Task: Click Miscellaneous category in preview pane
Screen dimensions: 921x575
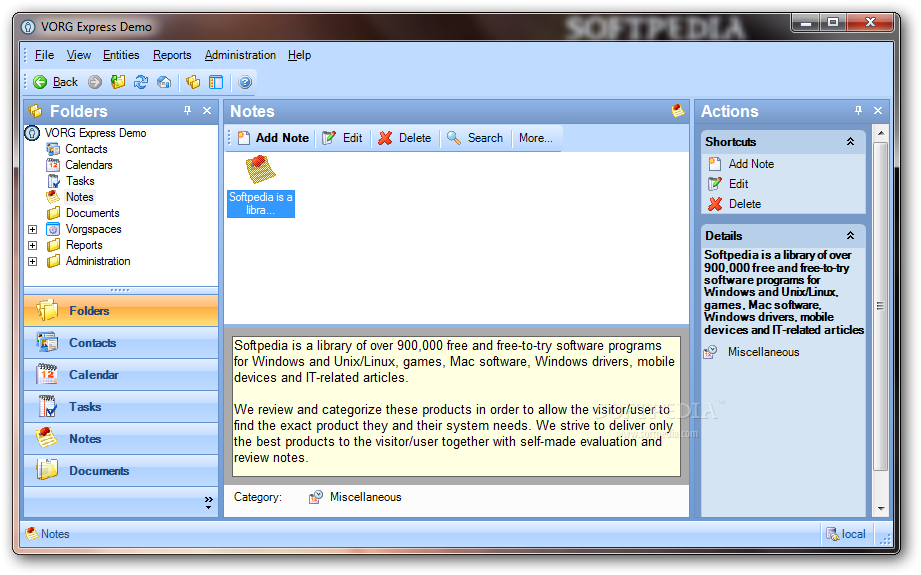Action: [x=355, y=497]
